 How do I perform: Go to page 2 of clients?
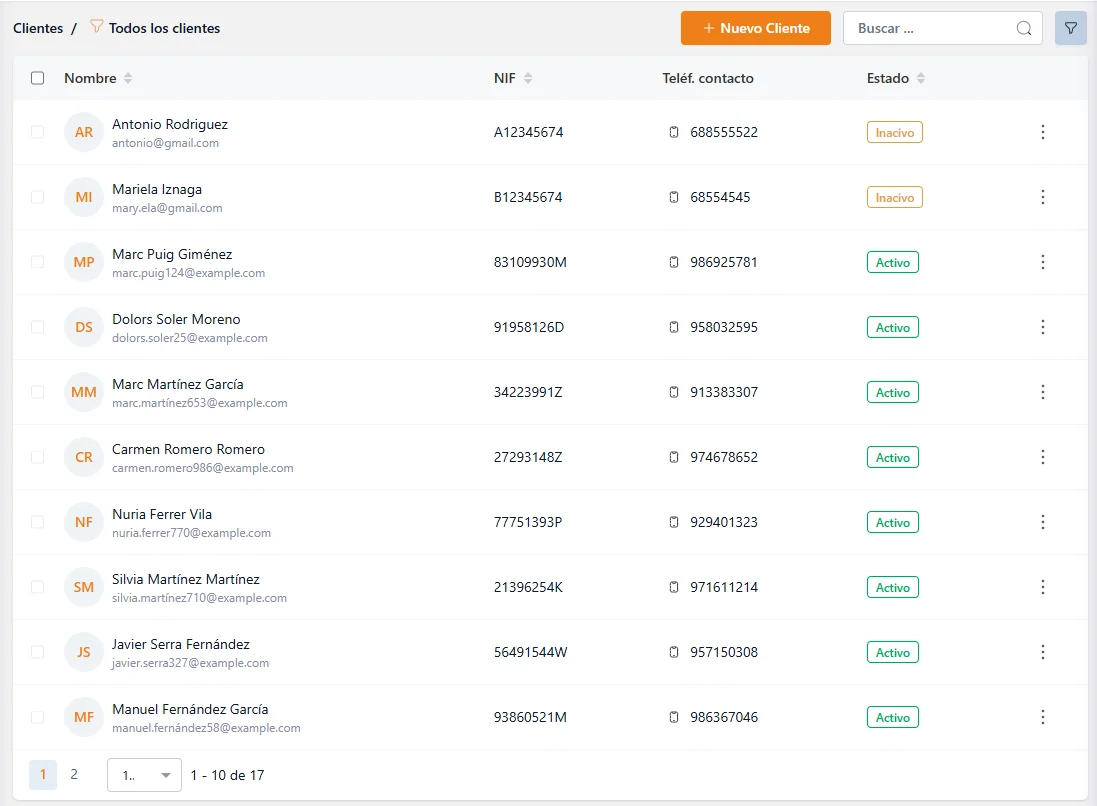74,774
